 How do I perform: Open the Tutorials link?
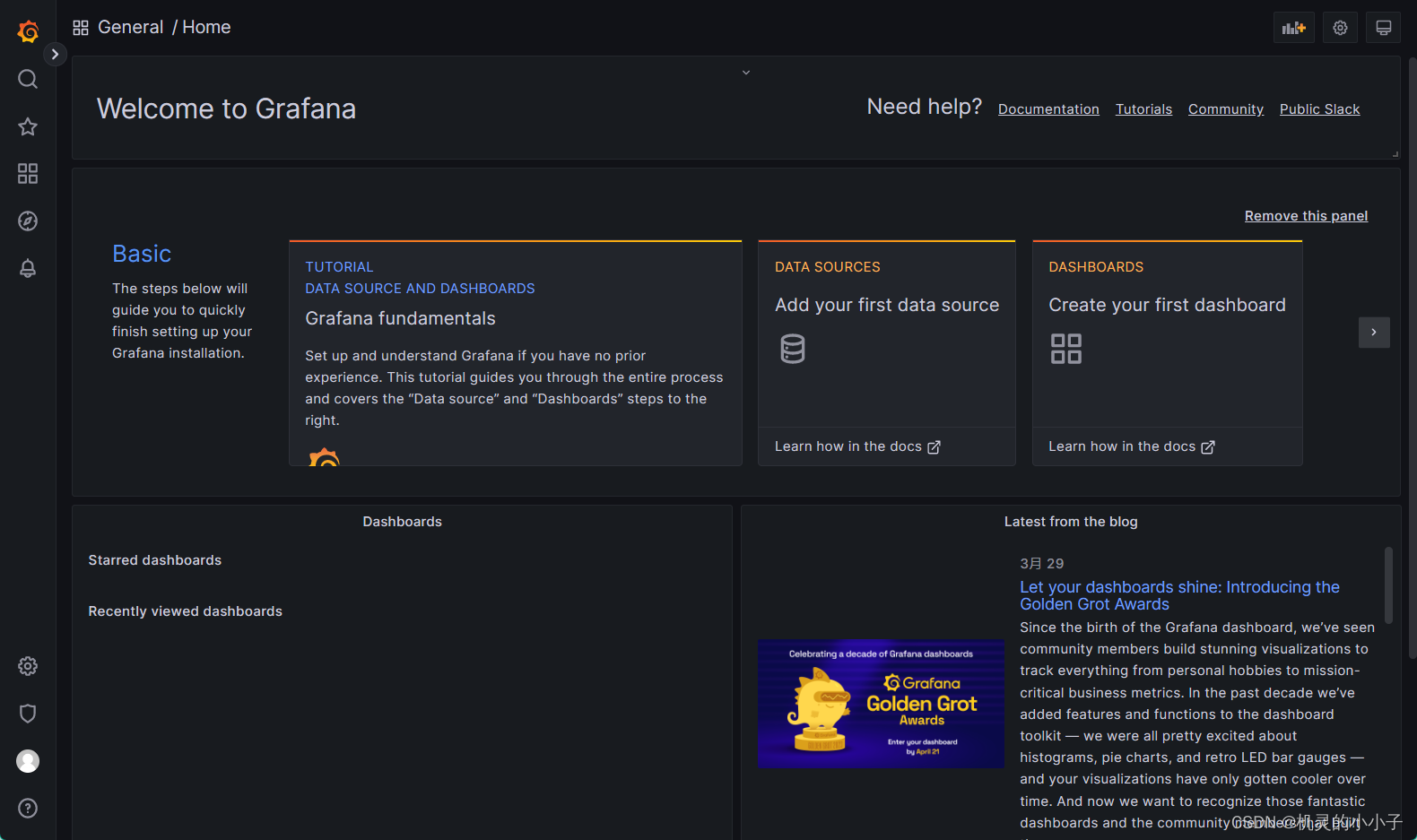tap(1143, 109)
